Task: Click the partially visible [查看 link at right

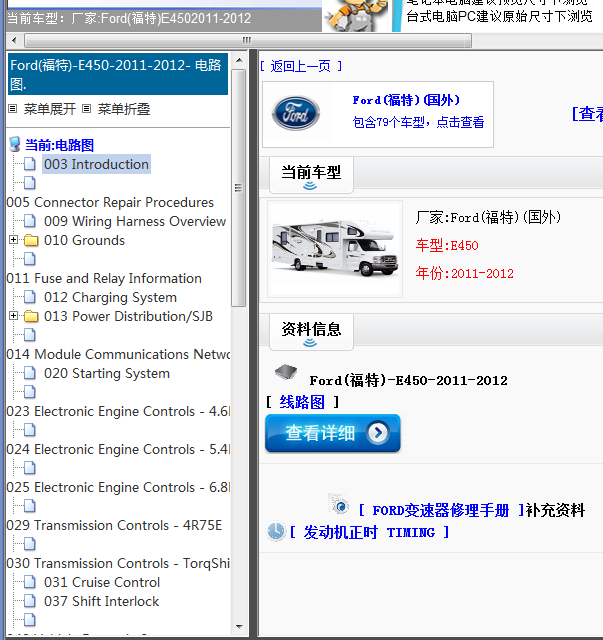Action: tap(587, 114)
